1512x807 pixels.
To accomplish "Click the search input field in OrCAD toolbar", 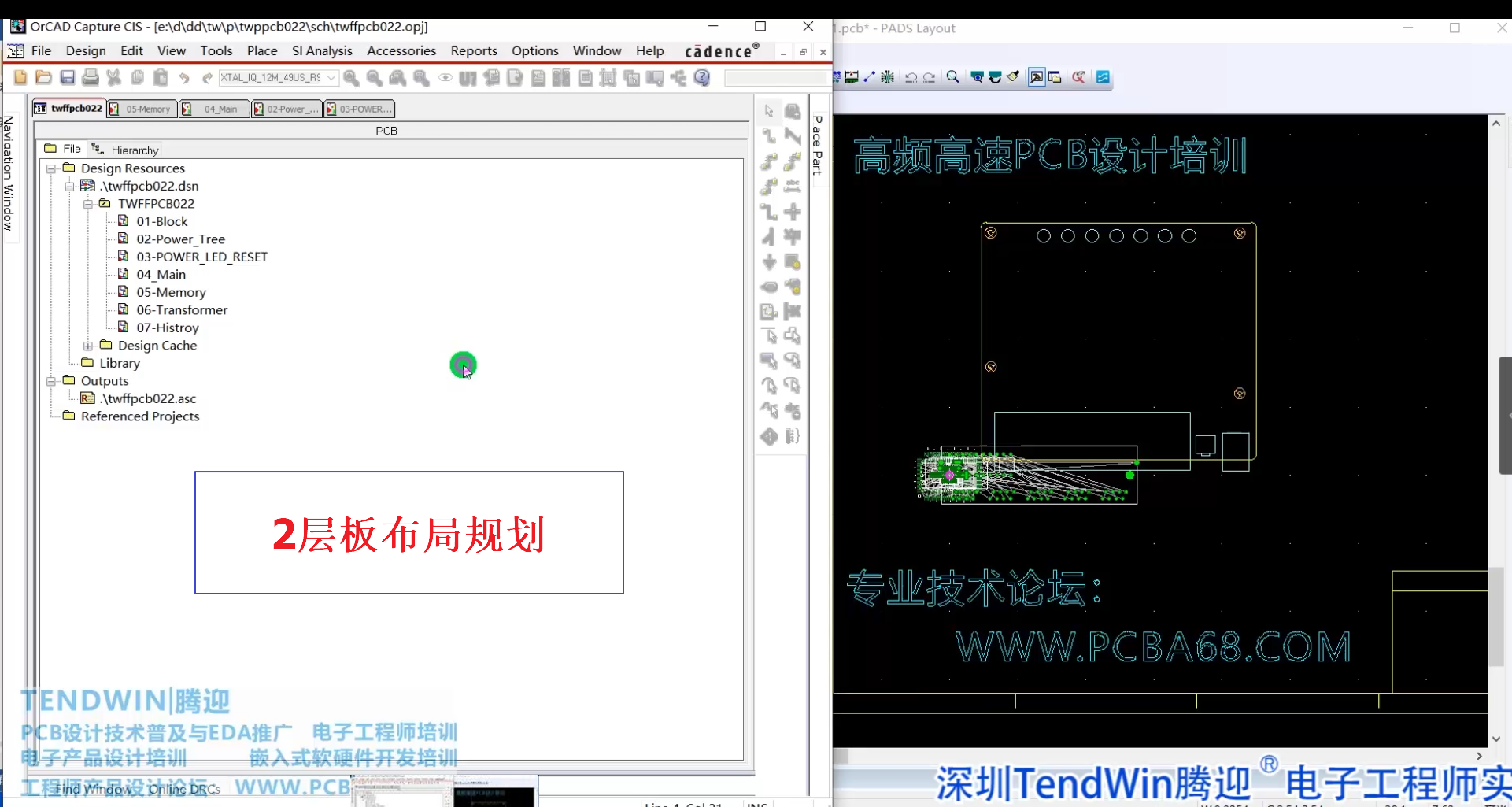I will [x=775, y=77].
